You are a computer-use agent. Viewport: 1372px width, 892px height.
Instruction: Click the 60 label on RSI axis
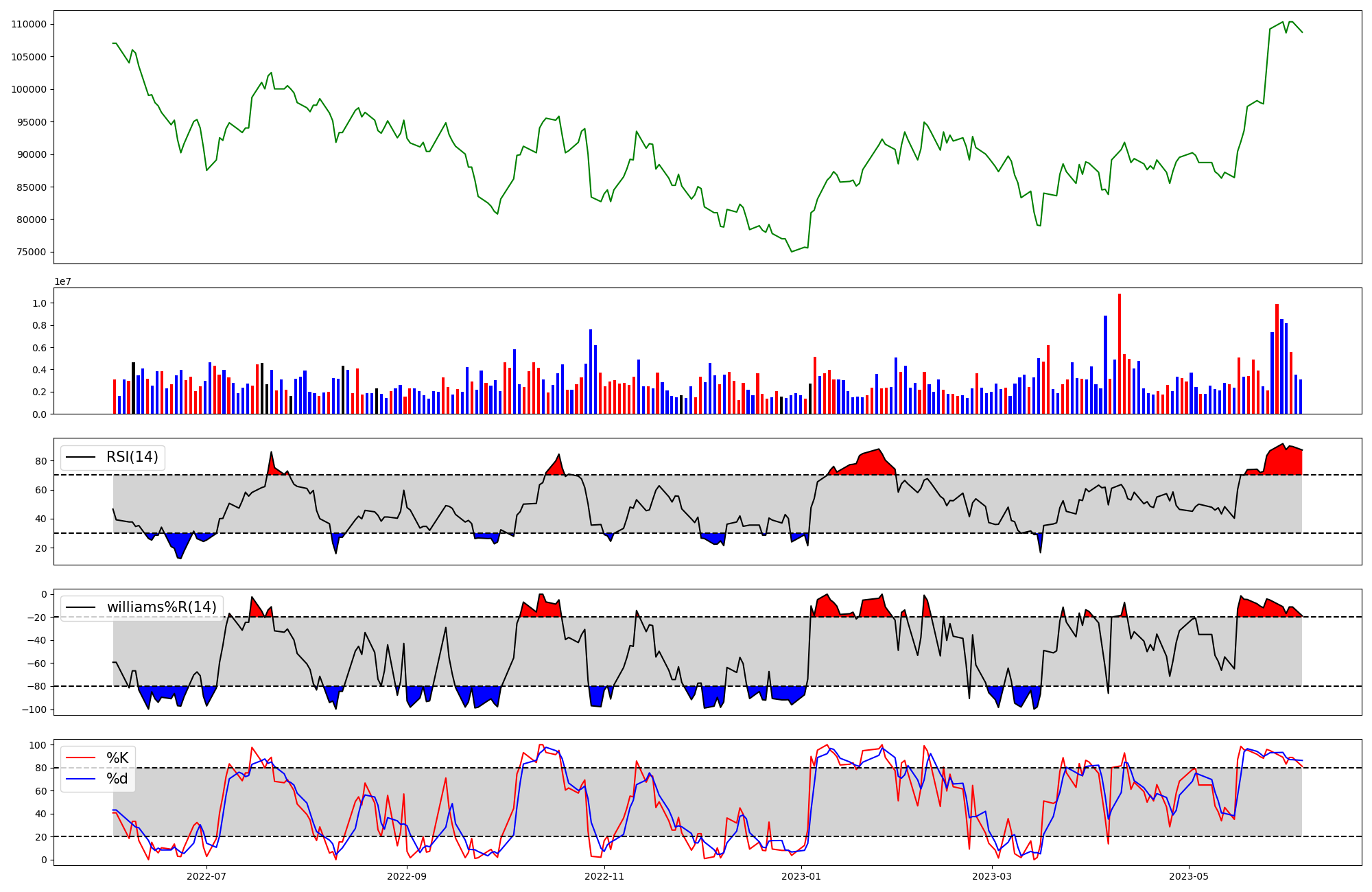41,490
